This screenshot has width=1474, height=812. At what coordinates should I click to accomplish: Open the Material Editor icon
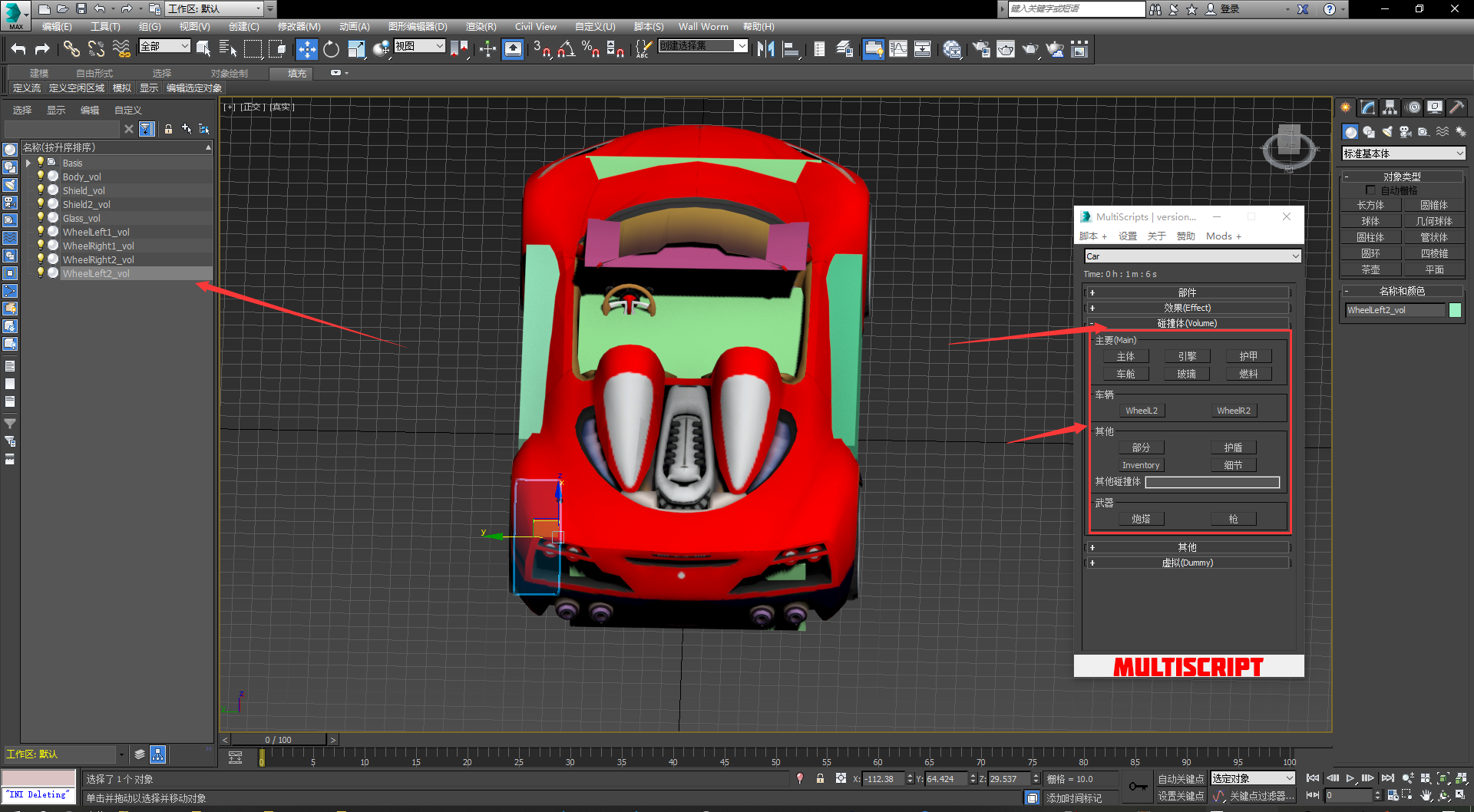point(952,49)
